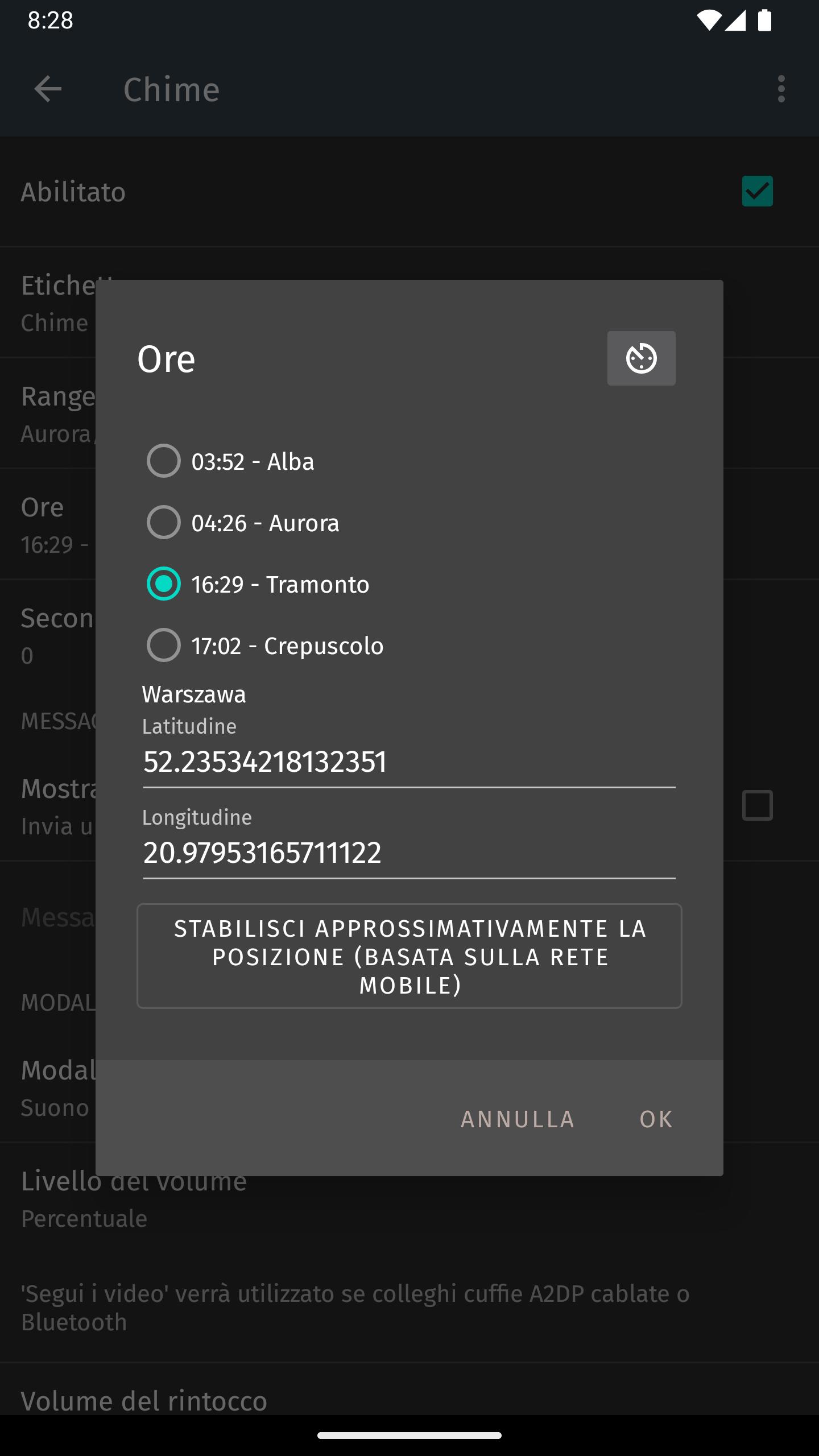Image resolution: width=819 pixels, height=1456 pixels.
Task: Tap the clock mode icon beside Ore
Action: [x=641, y=358]
